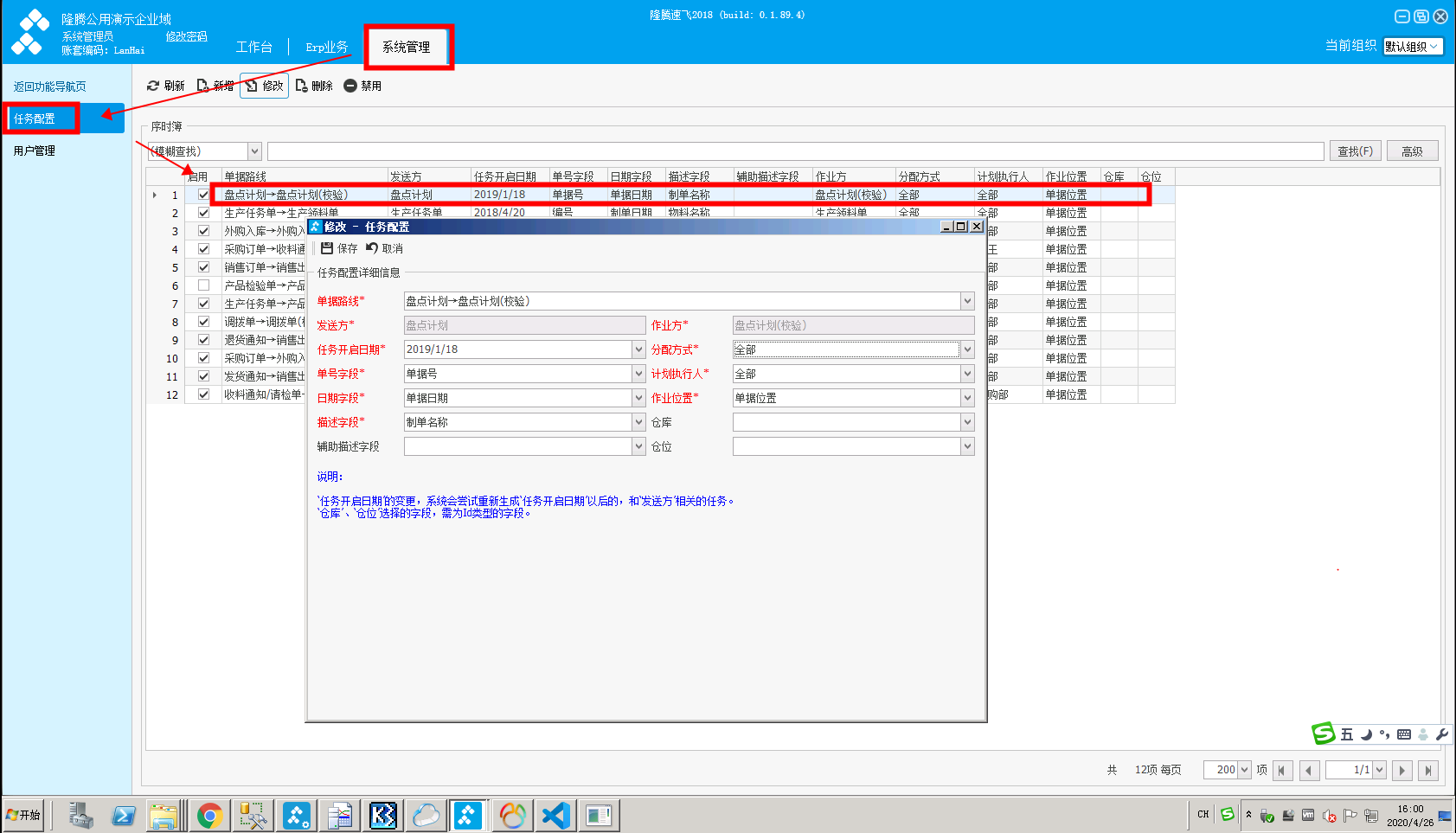Open the 当前组织 organization dropdown

tap(1414, 47)
